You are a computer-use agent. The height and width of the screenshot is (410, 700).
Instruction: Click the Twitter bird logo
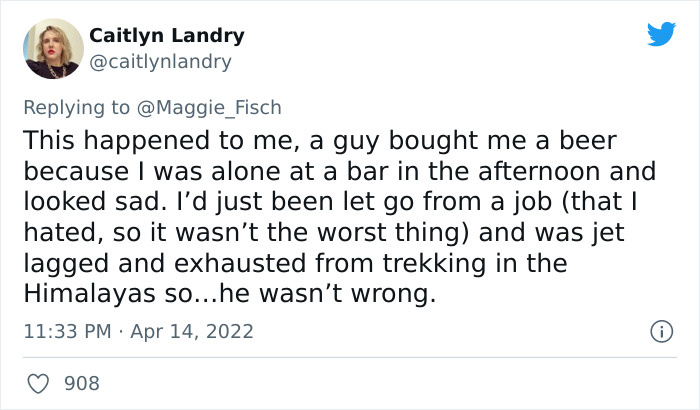tap(661, 34)
